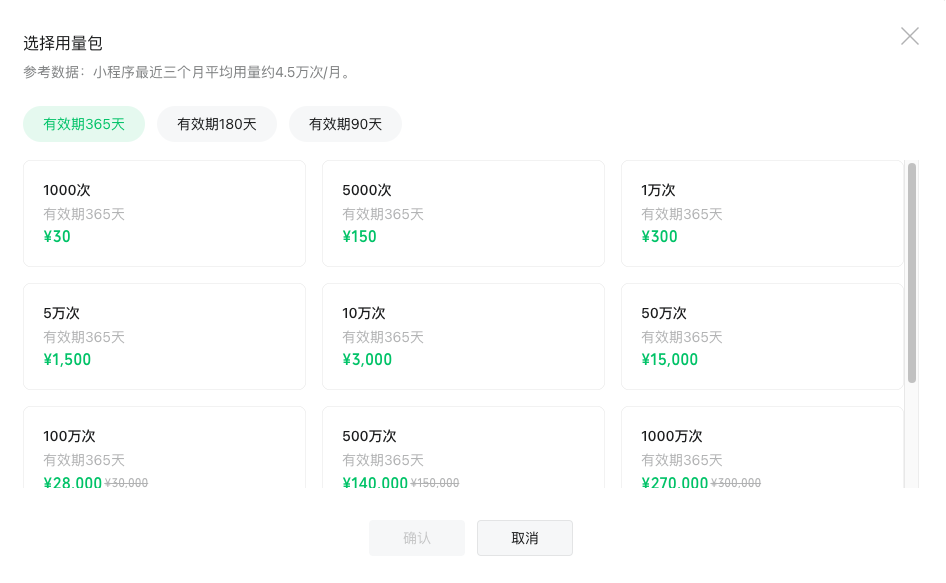This screenshot has width=946, height=583.
Task: Select the 5000次 package priced ¥150
Action: (x=463, y=212)
